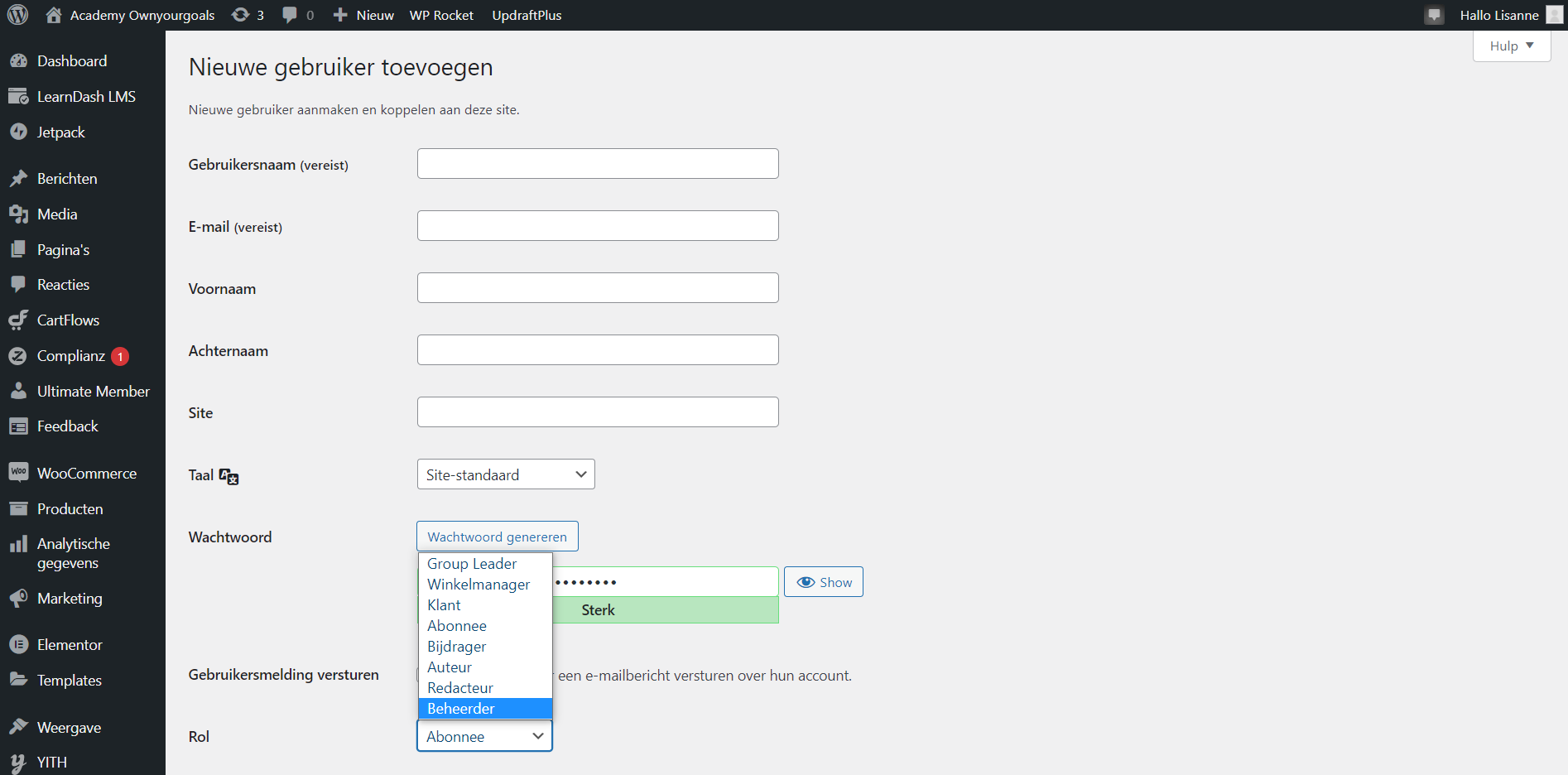Viewport: 1568px width, 775px height.
Task: Click the Pagina's pages icon
Action: 18,250
